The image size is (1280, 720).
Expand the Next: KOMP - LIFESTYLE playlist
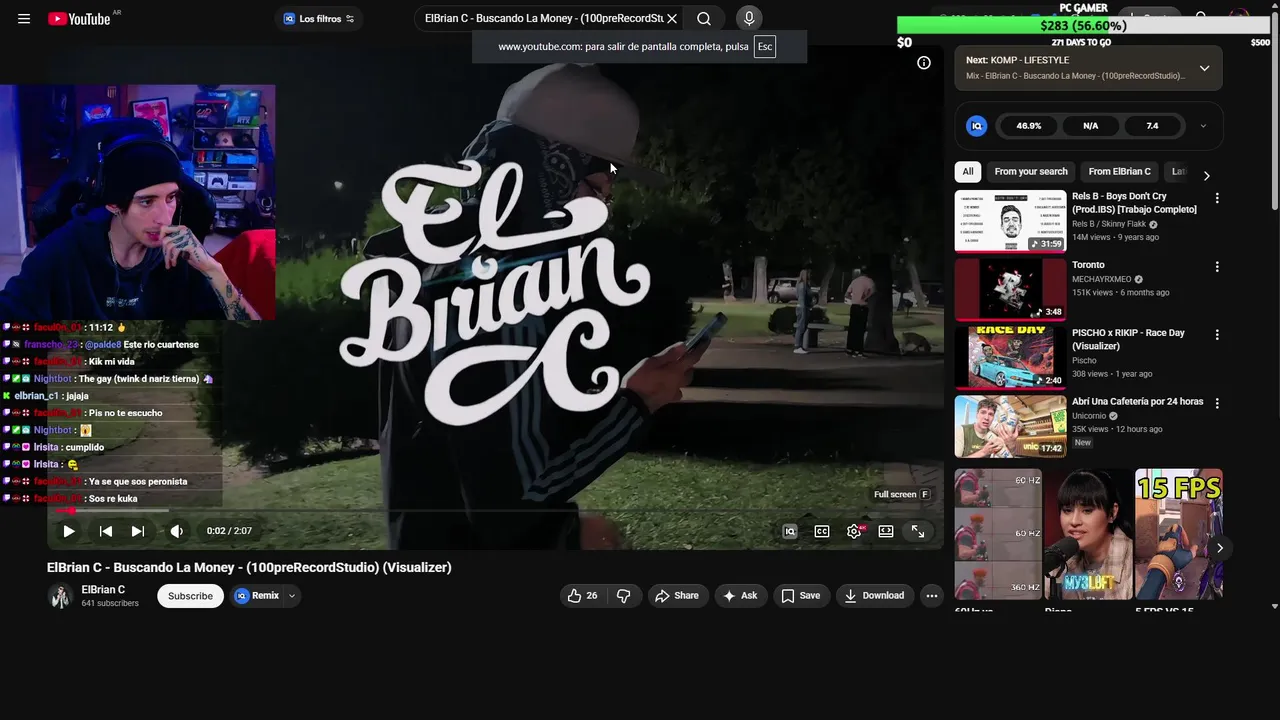(1204, 68)
